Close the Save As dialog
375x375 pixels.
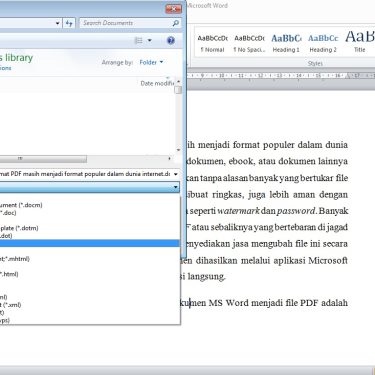(174, 9)
